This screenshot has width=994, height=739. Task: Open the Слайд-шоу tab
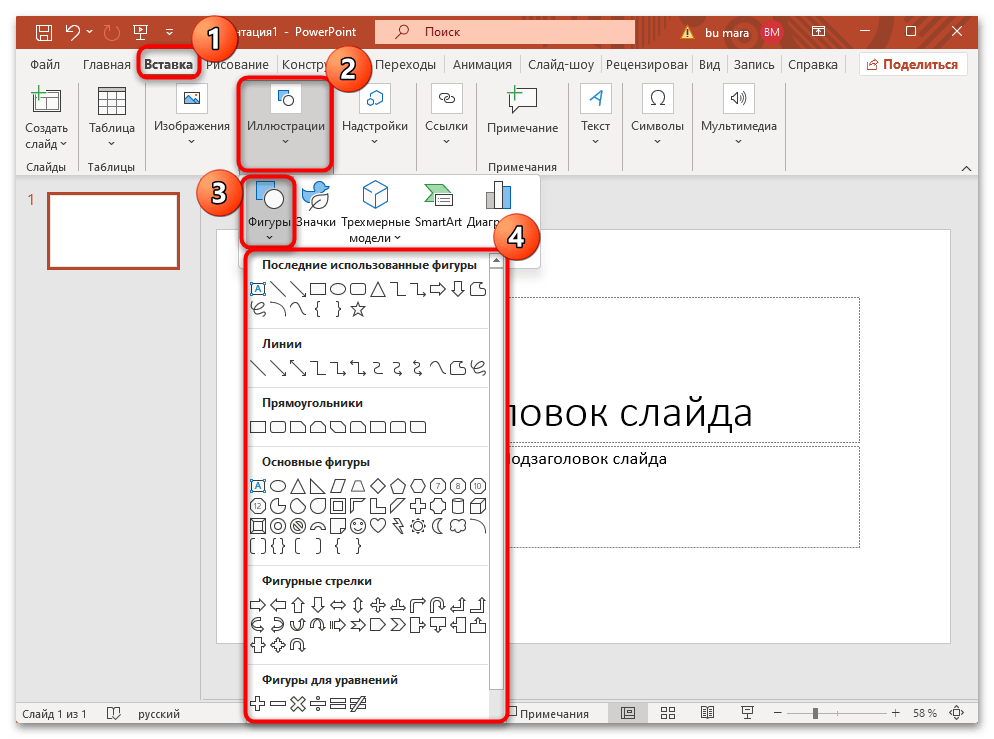560,65
